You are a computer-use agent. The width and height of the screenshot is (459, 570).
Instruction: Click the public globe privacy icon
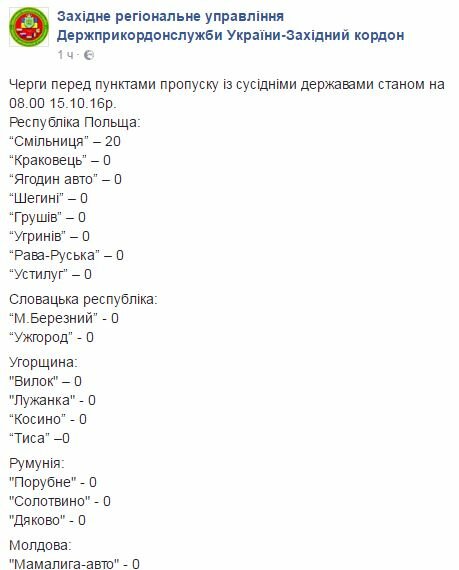pos(89,55)
